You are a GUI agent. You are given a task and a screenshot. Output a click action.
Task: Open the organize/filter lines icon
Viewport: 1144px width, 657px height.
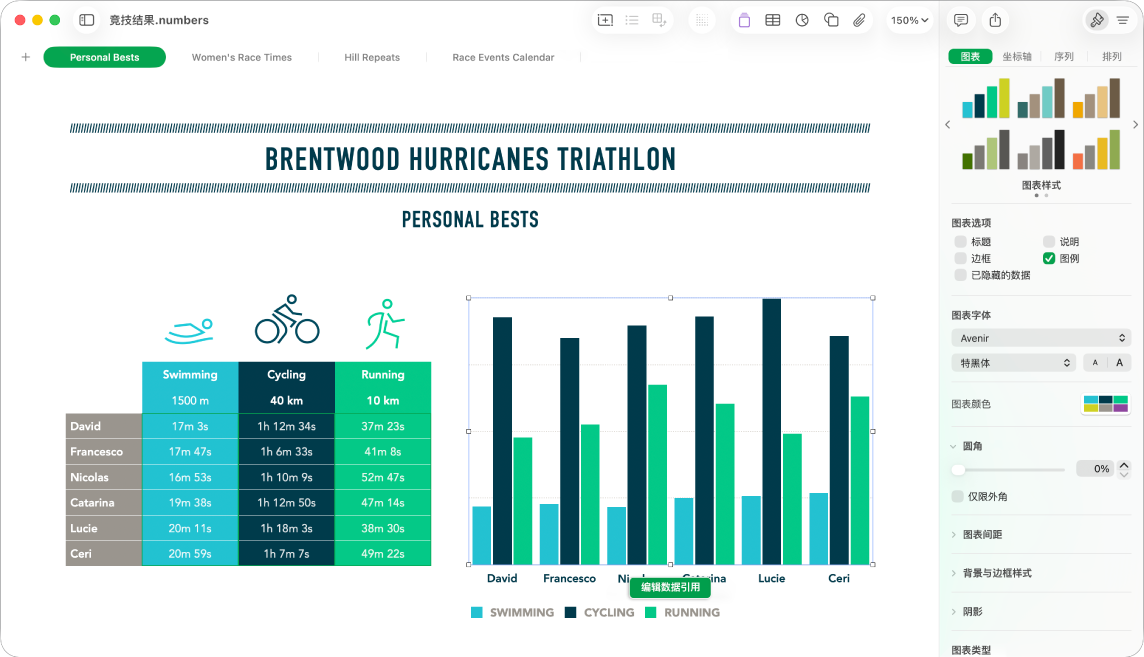[1123, 20]
